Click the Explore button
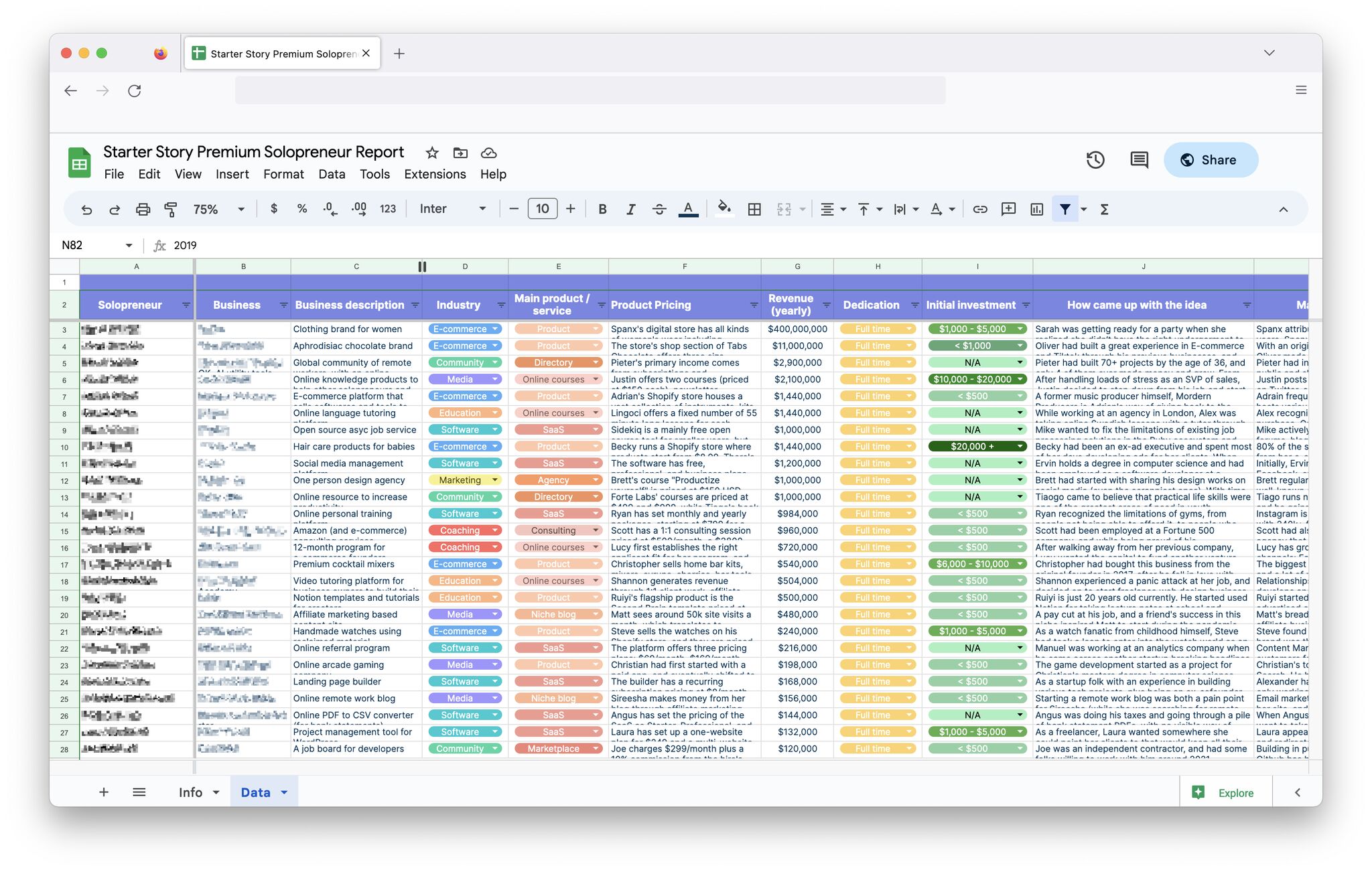Image resolution: width=1372 pixels, height=872 pixels. (x=1223, y=793)
